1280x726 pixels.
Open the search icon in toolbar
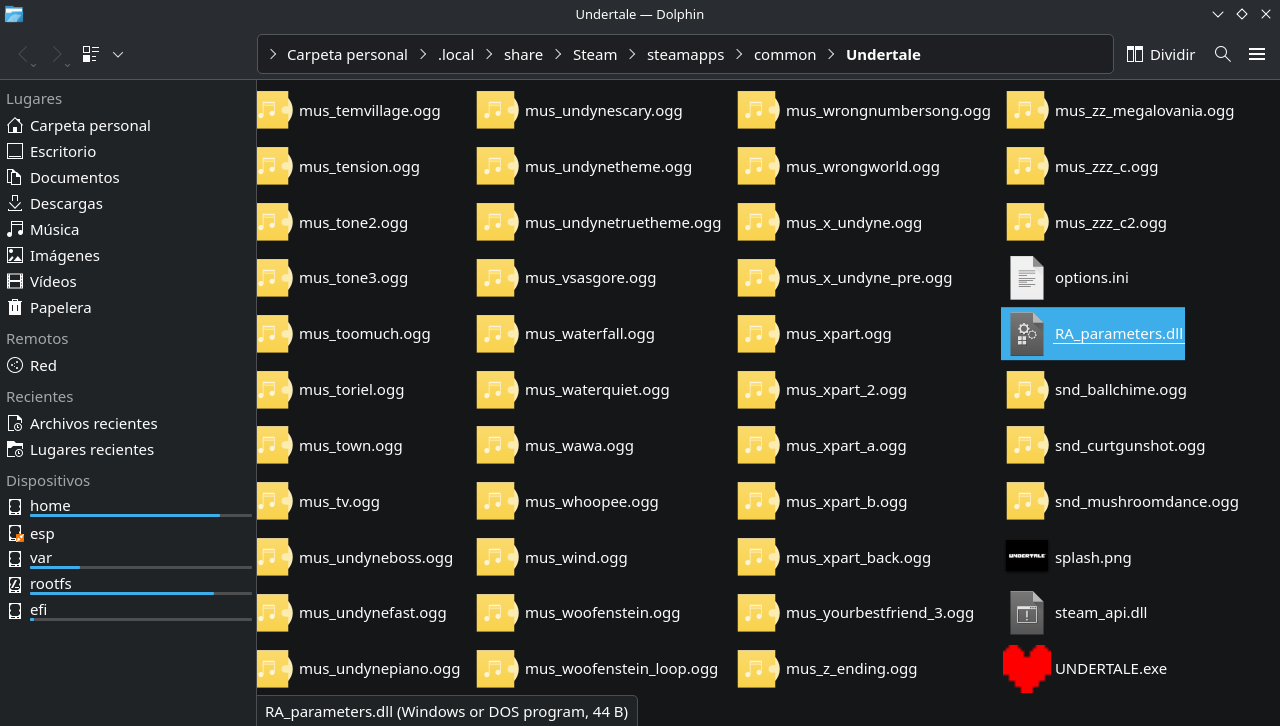[1222, 54]
